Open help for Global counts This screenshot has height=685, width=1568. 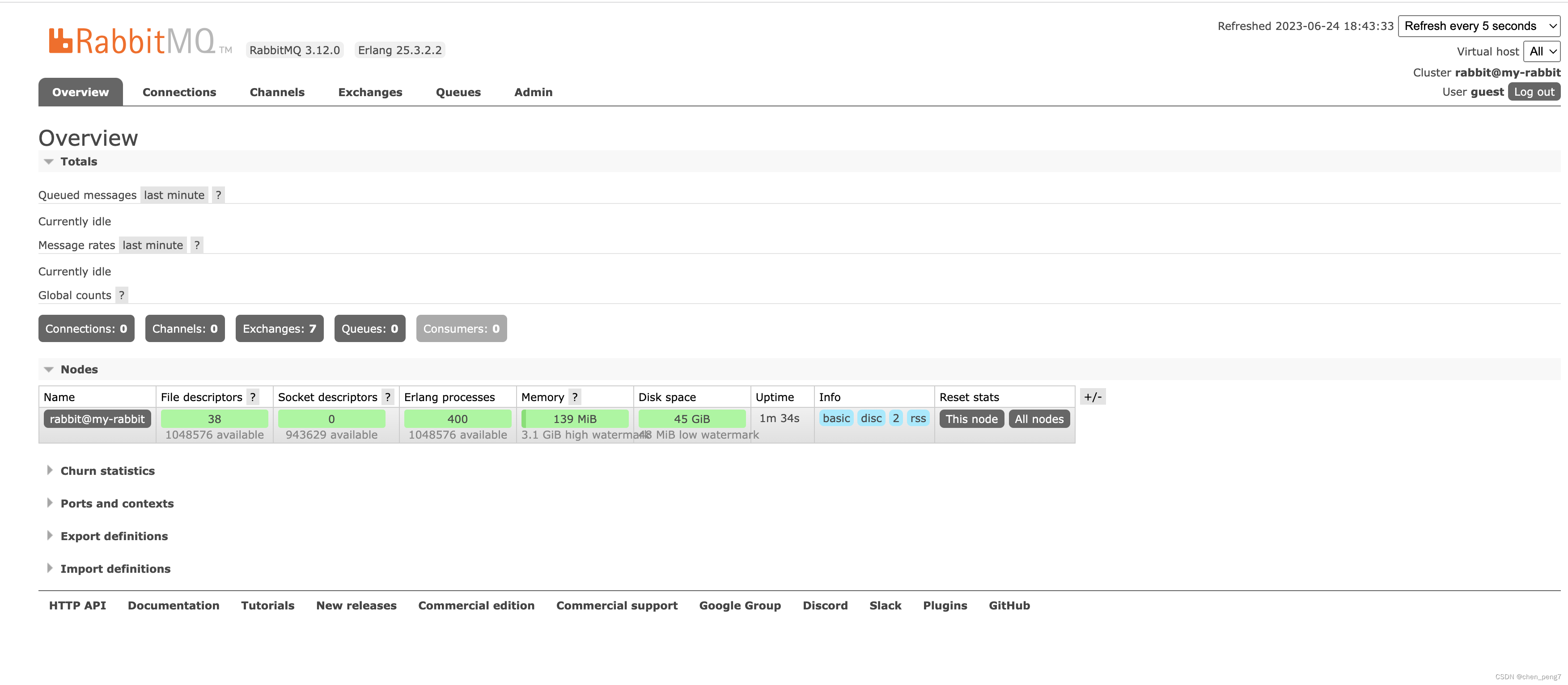point(122,295)
